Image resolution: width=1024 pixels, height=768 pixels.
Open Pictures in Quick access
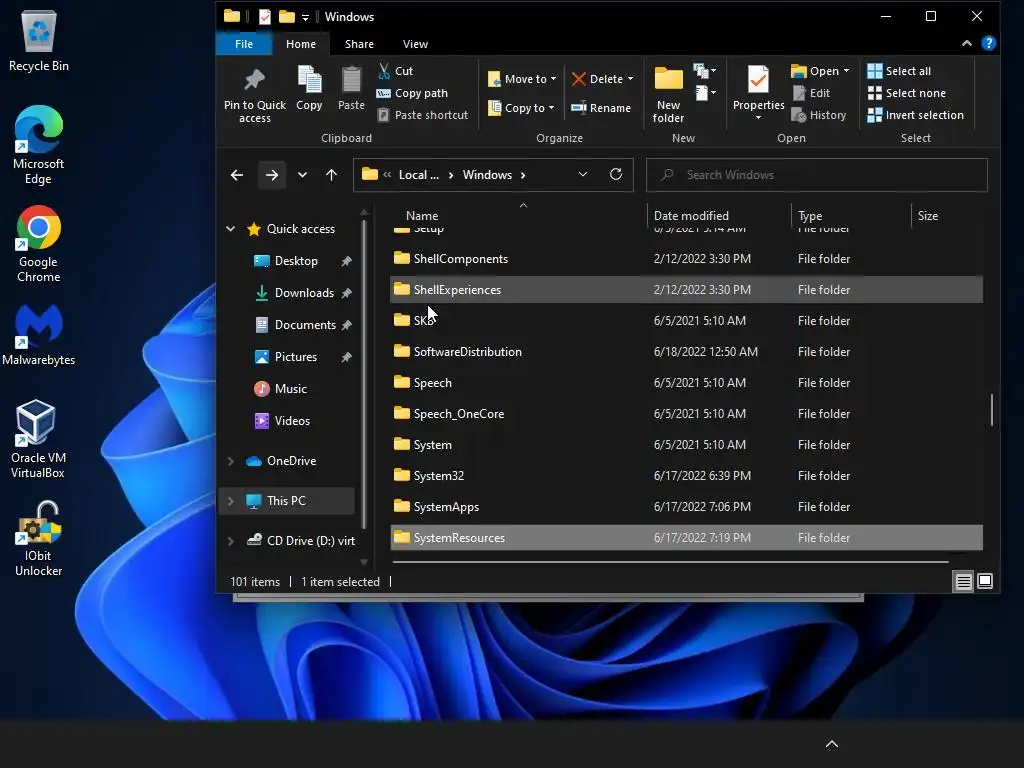[x=295, y=357]
